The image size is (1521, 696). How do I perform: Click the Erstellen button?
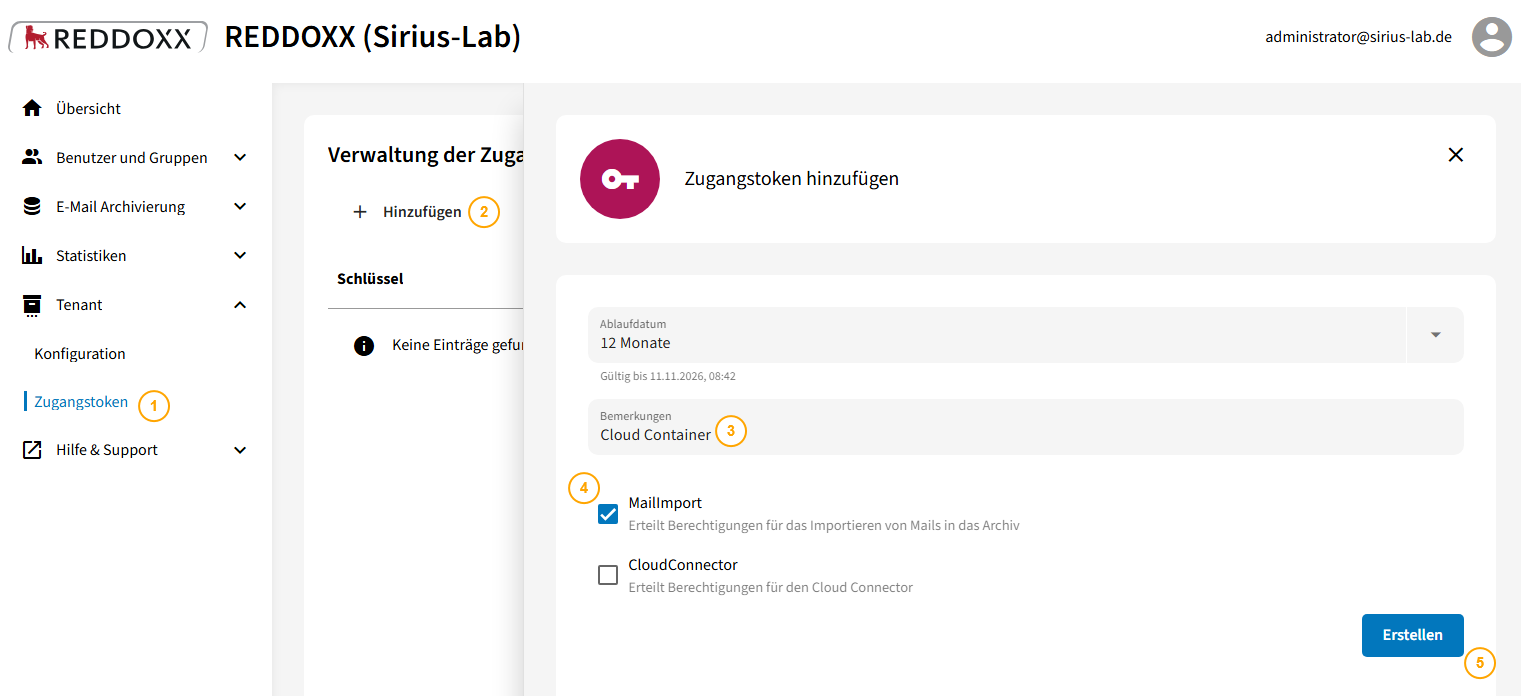(1412, 635)
